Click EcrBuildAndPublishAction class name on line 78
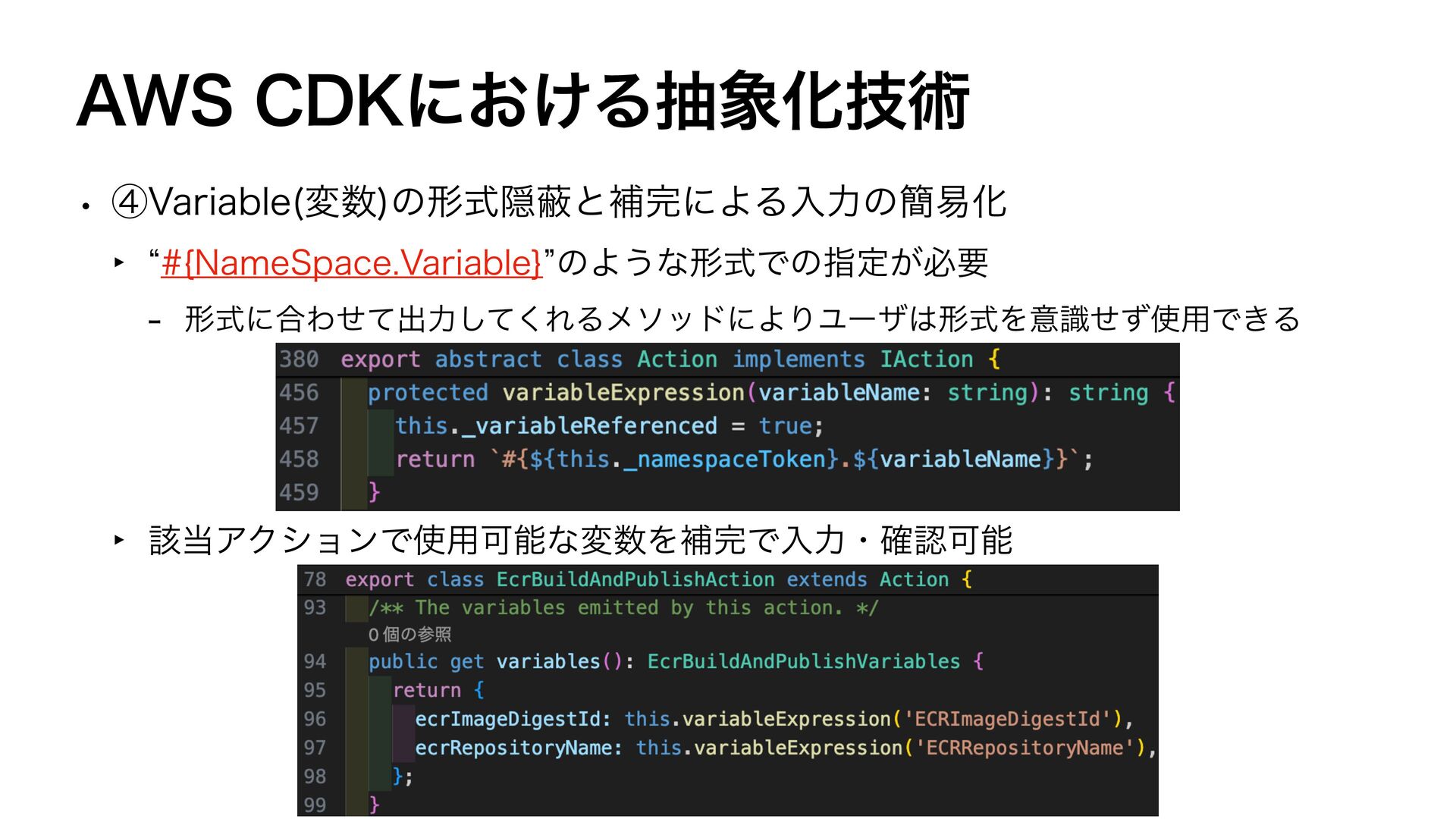This screenshot has width=1456, height=819. [635, 580]
